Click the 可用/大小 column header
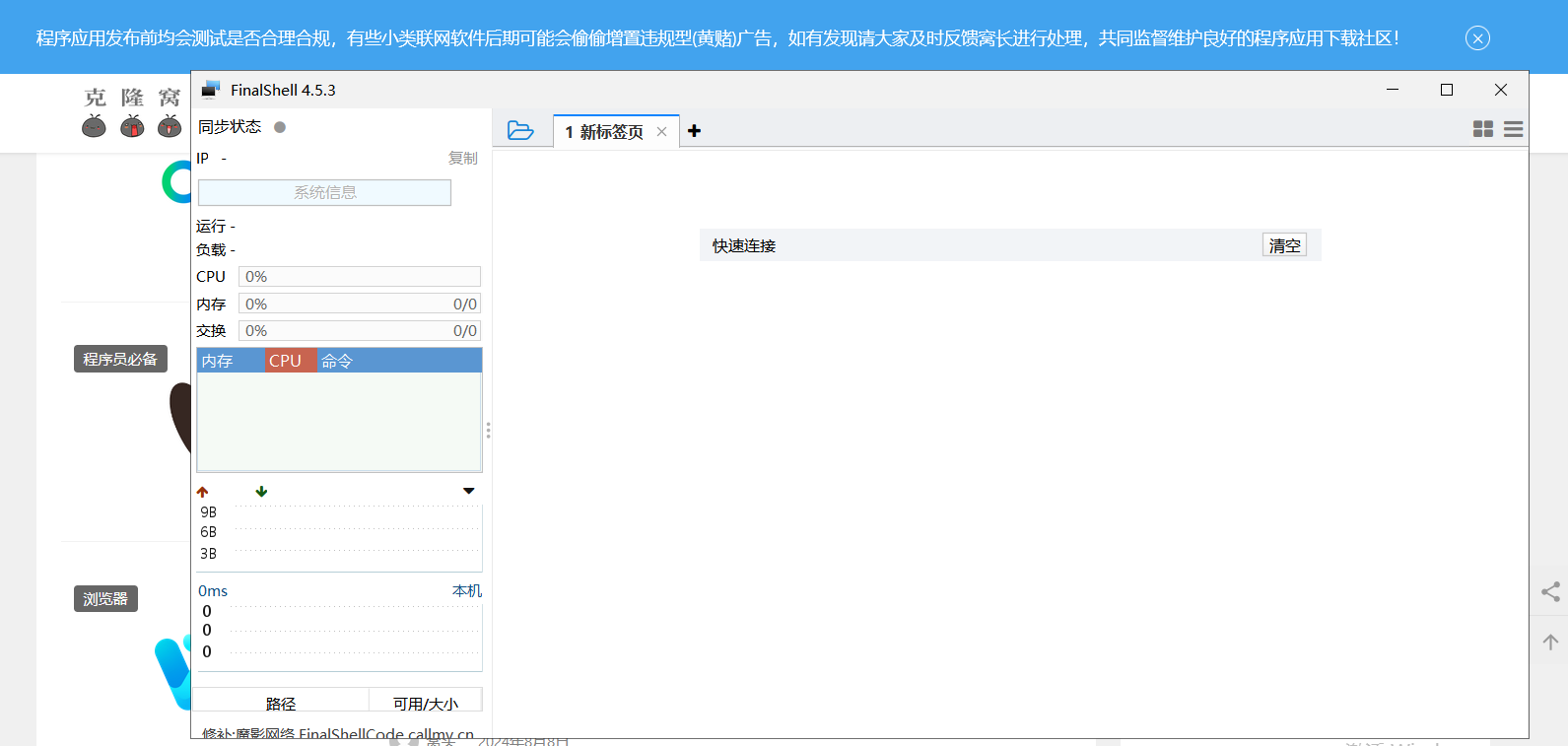 [x=426, y=700]
